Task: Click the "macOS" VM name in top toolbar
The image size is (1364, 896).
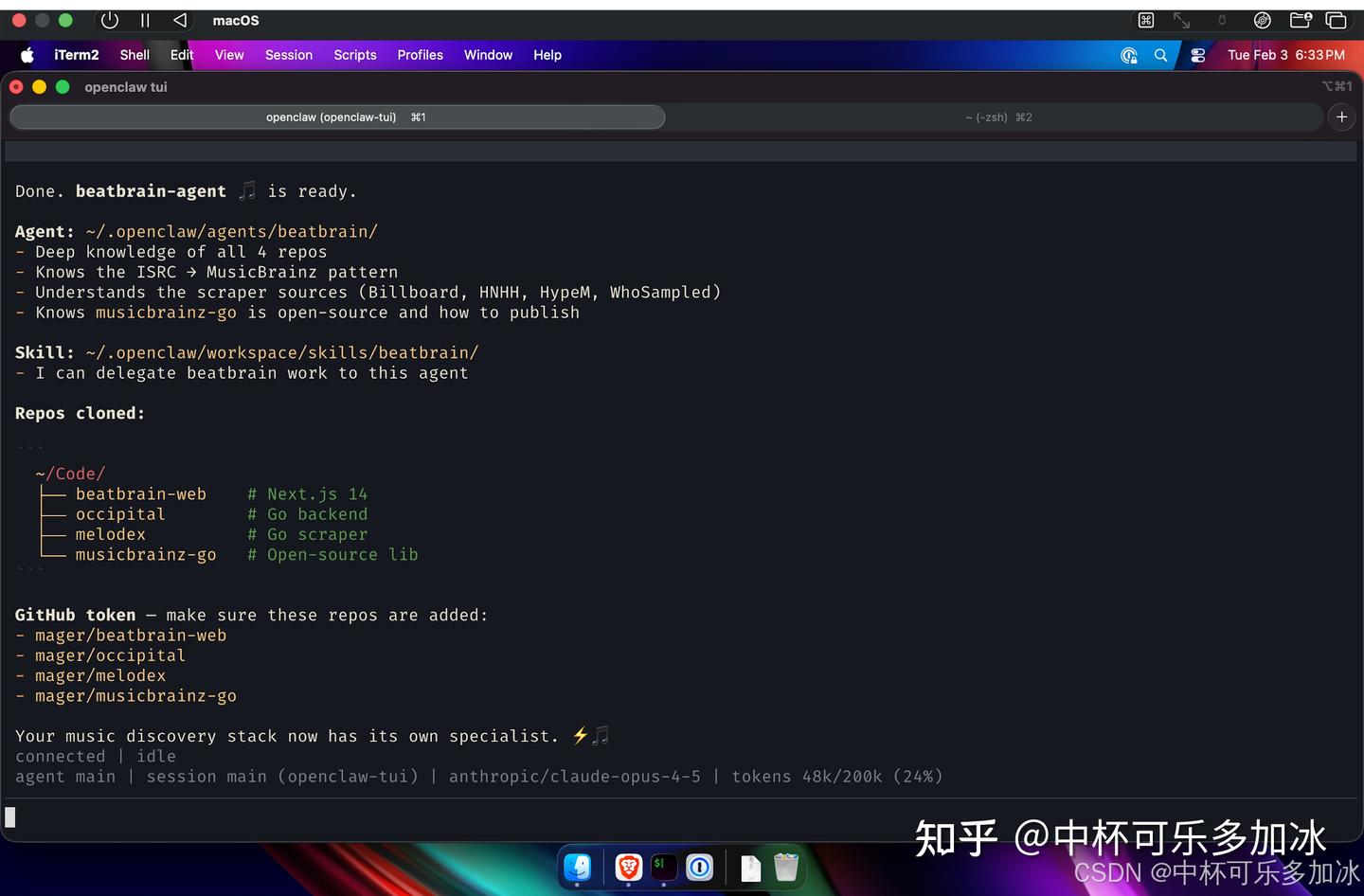Action: (236, 20)
